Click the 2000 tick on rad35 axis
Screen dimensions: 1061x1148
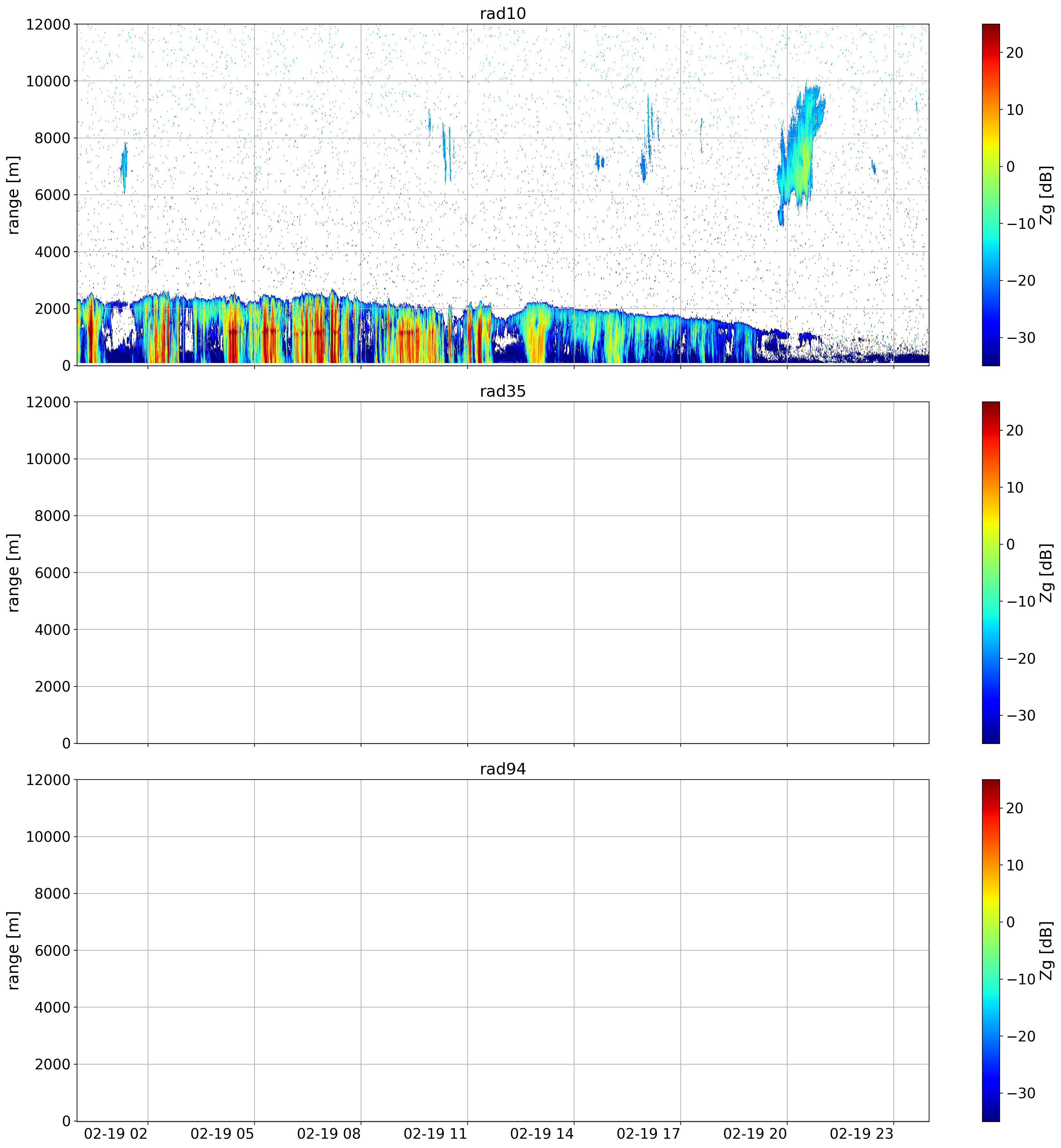point(52,686)
